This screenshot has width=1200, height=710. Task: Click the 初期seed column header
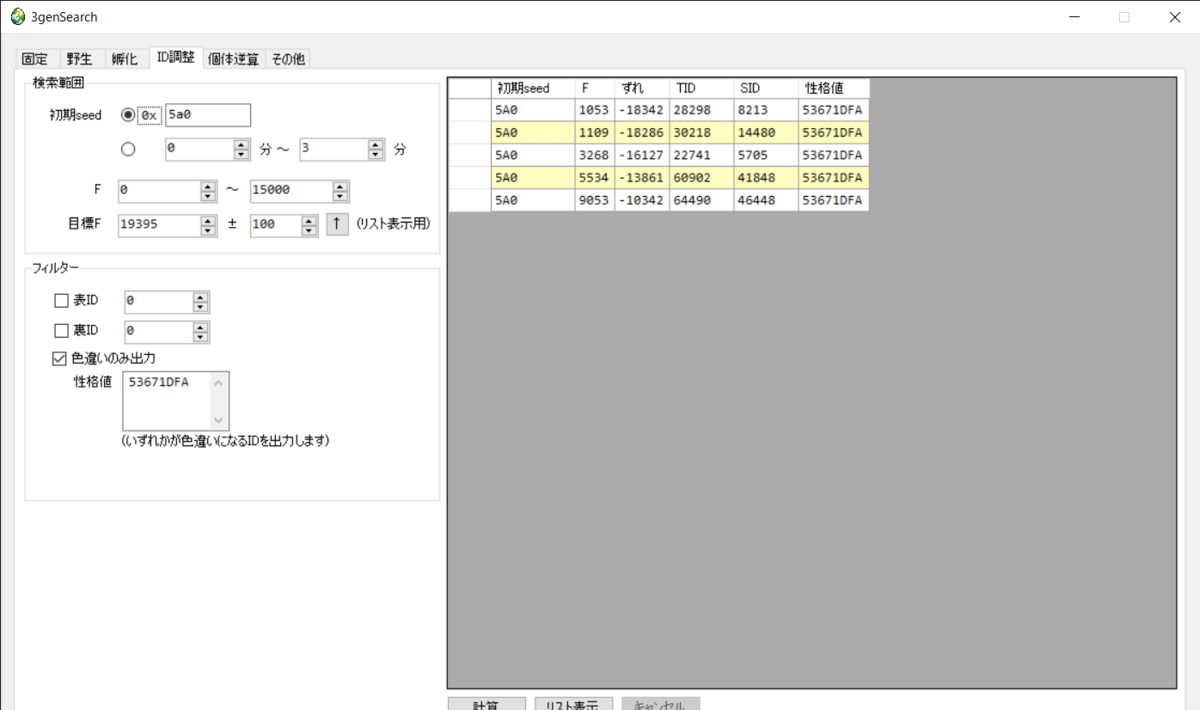[533, 88]
